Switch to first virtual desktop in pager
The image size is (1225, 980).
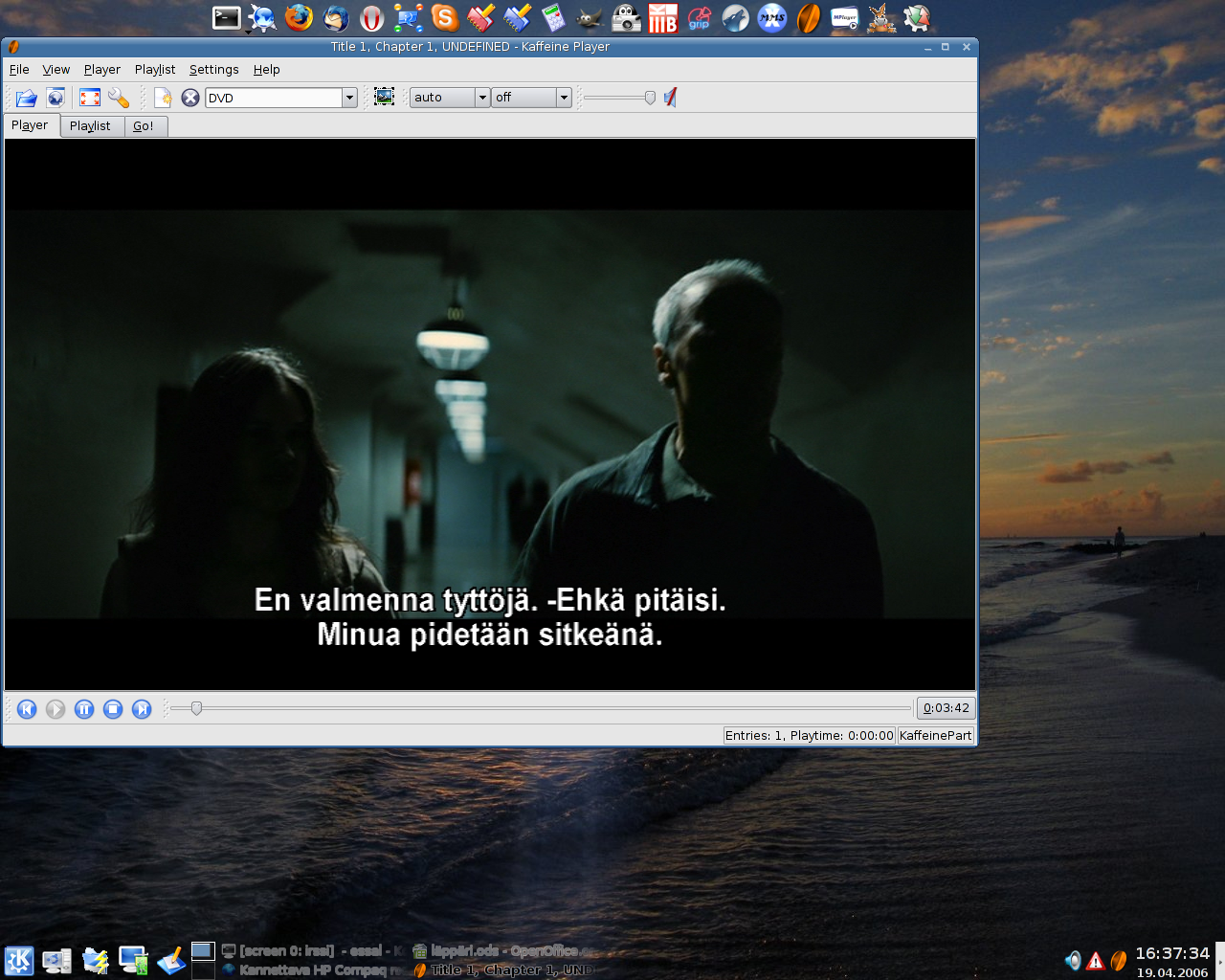(x=203, y=950)
